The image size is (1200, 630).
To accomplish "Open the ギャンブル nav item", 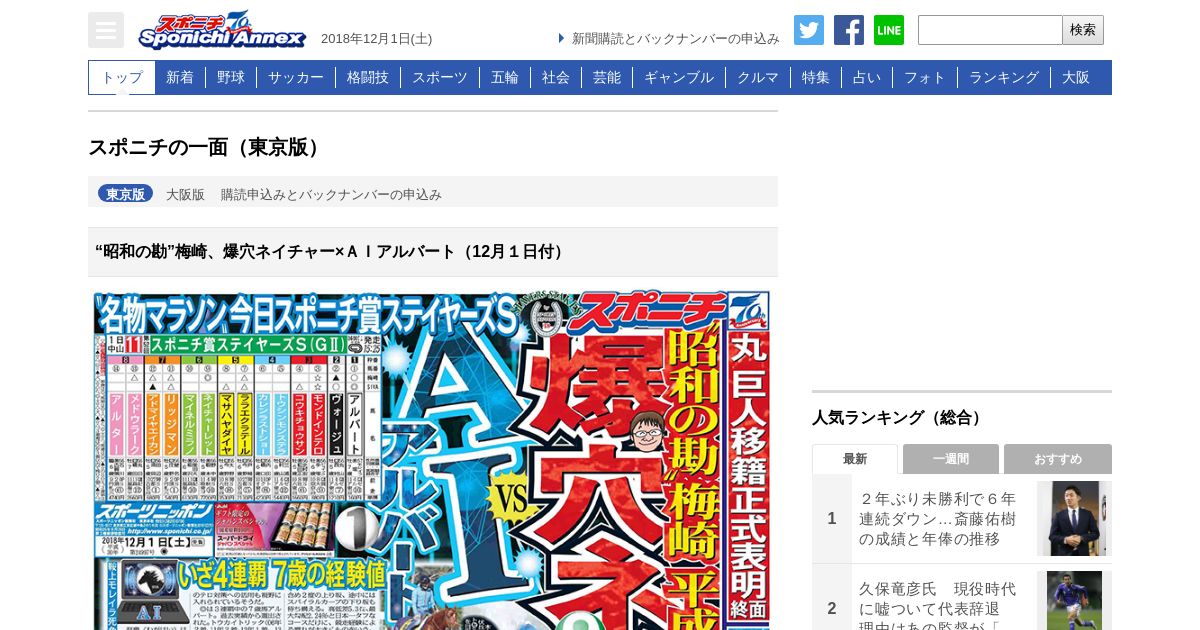I will point(679,77).
